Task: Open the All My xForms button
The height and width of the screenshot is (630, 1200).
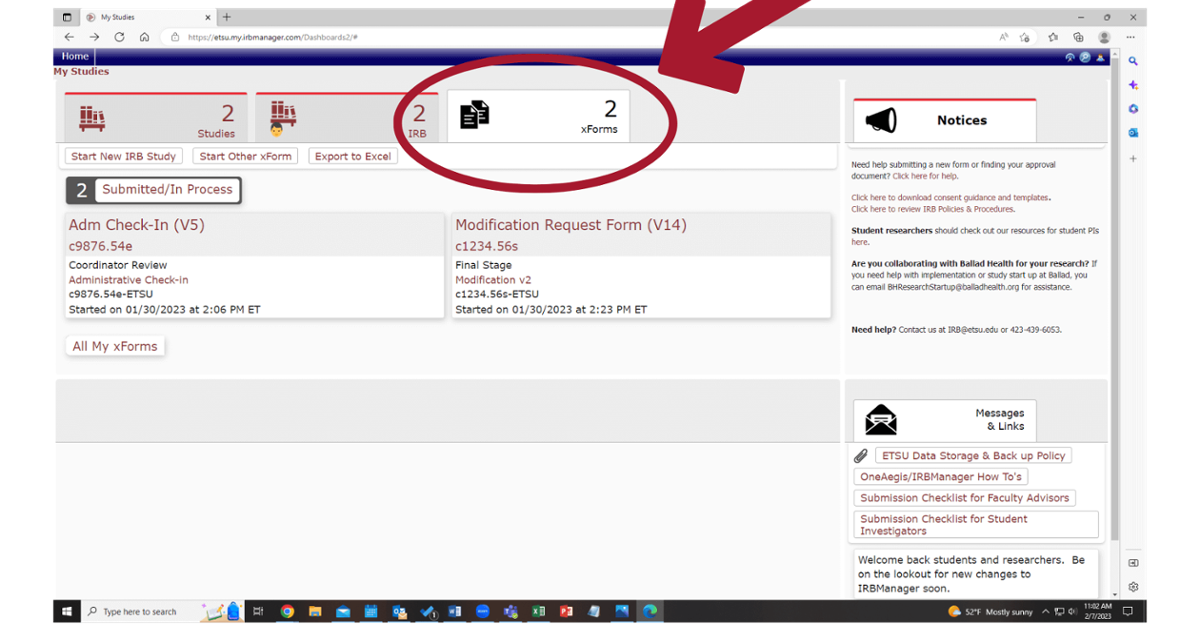Action: tap(115, 346)
